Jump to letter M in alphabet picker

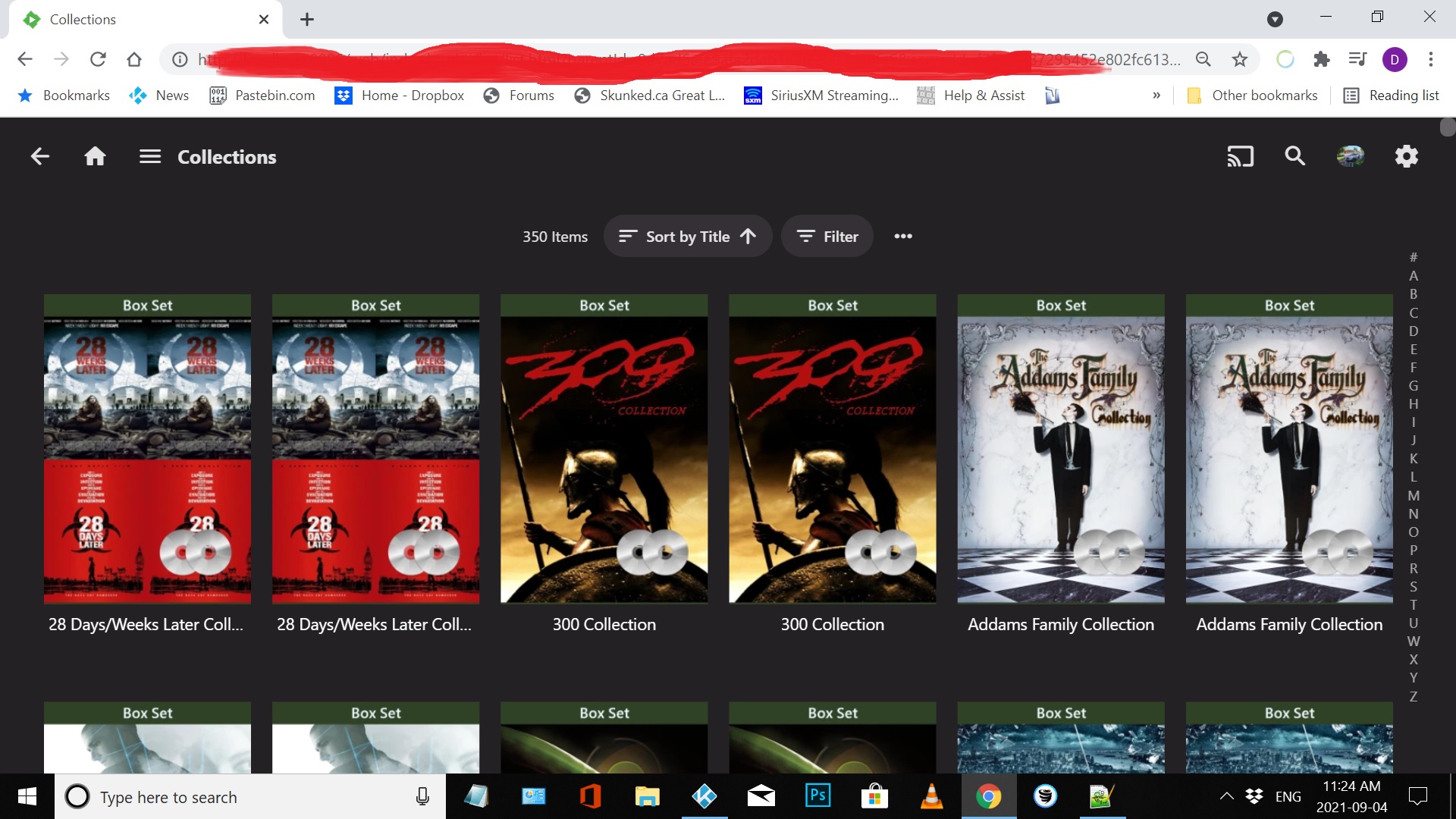tap(1414, 495)
